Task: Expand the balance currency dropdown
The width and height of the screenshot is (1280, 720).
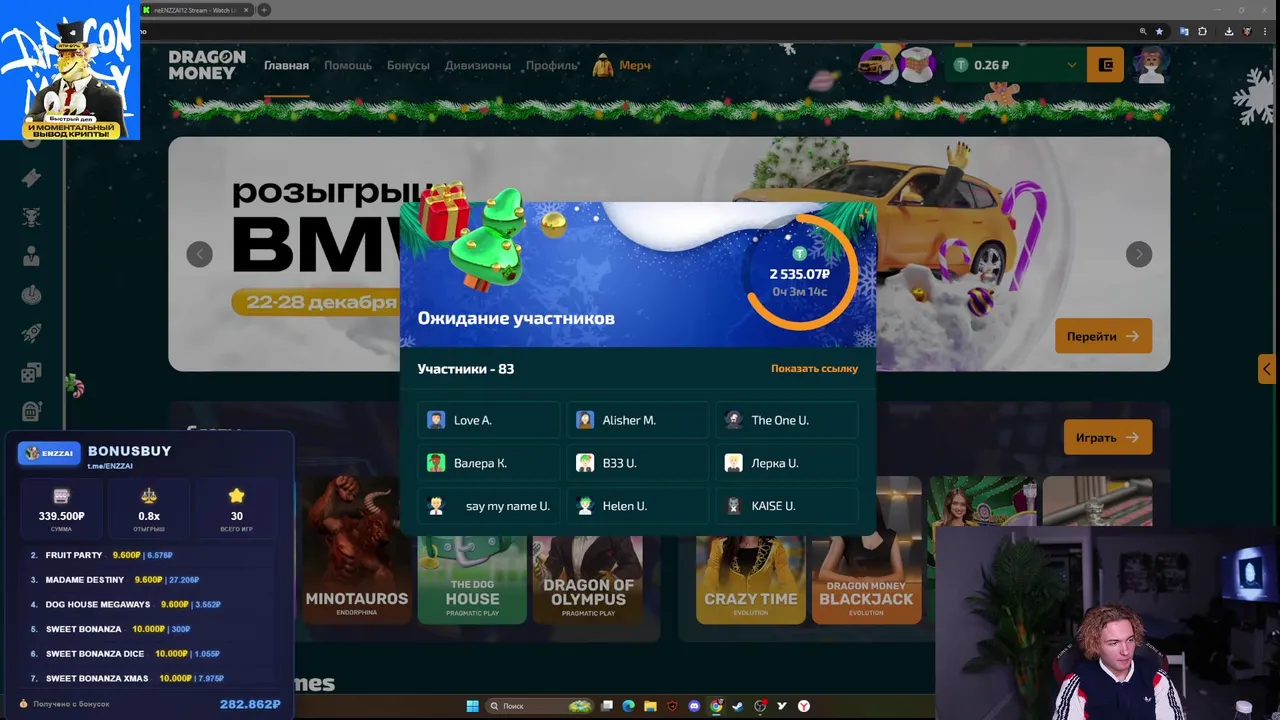Action: (x=1072, y=65)
